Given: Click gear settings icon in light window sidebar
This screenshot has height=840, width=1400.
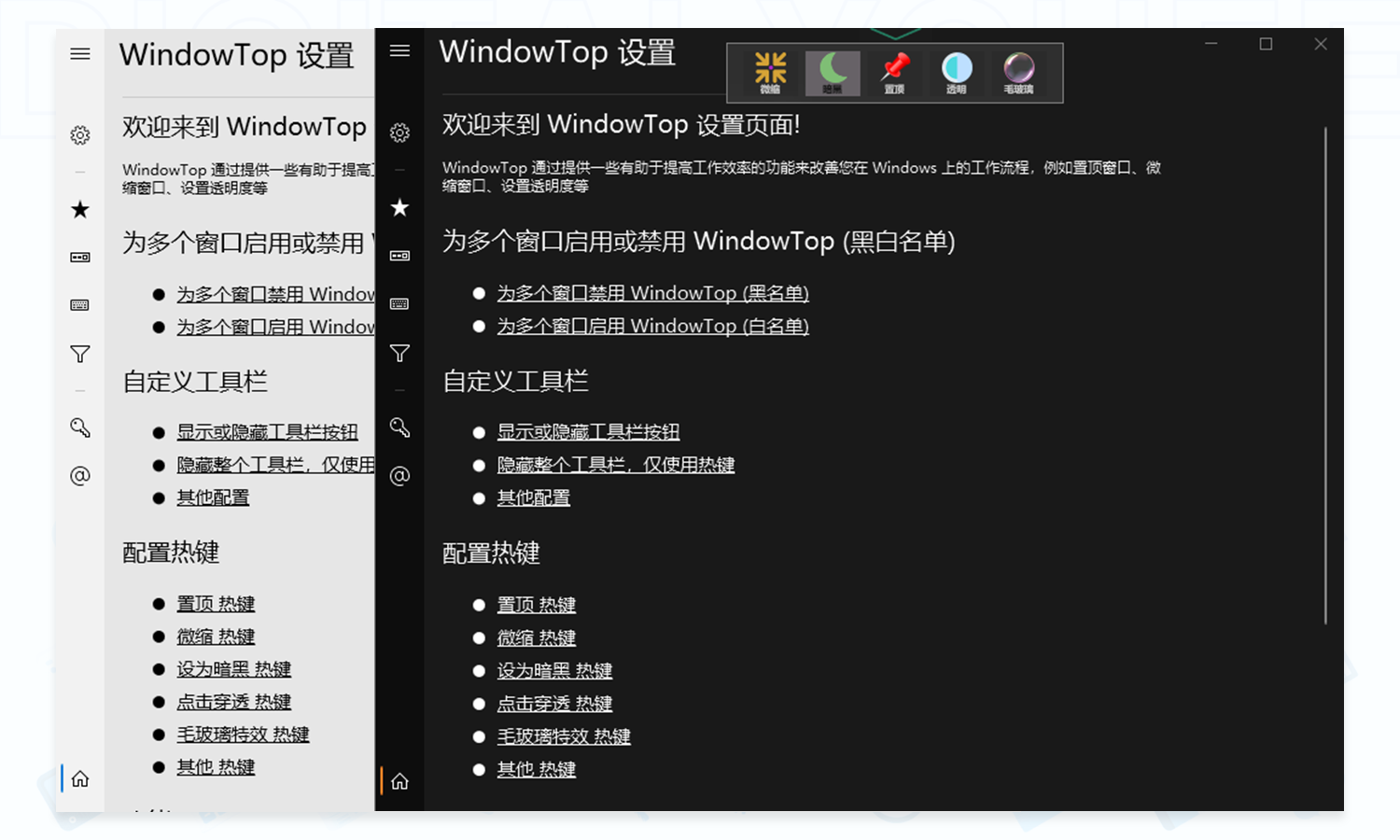Looking at the screenshot, I should [x=80, y=135].
